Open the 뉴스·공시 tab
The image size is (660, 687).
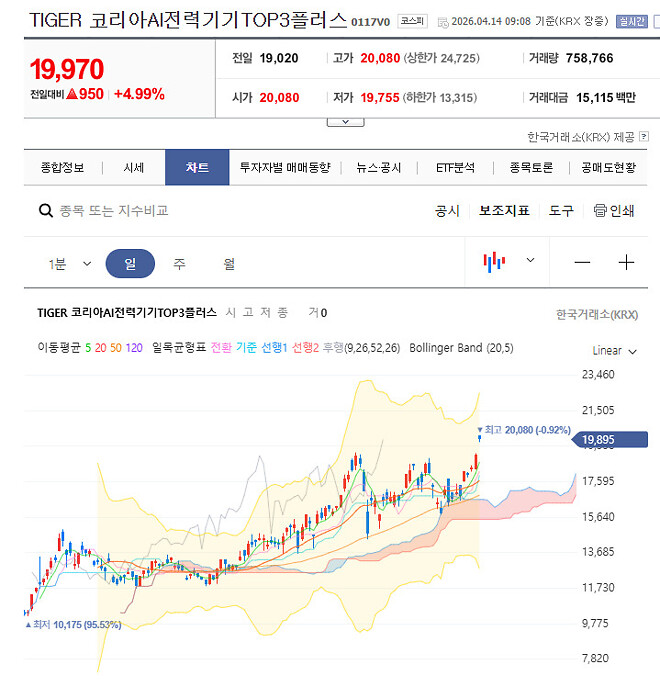[379, 167]
